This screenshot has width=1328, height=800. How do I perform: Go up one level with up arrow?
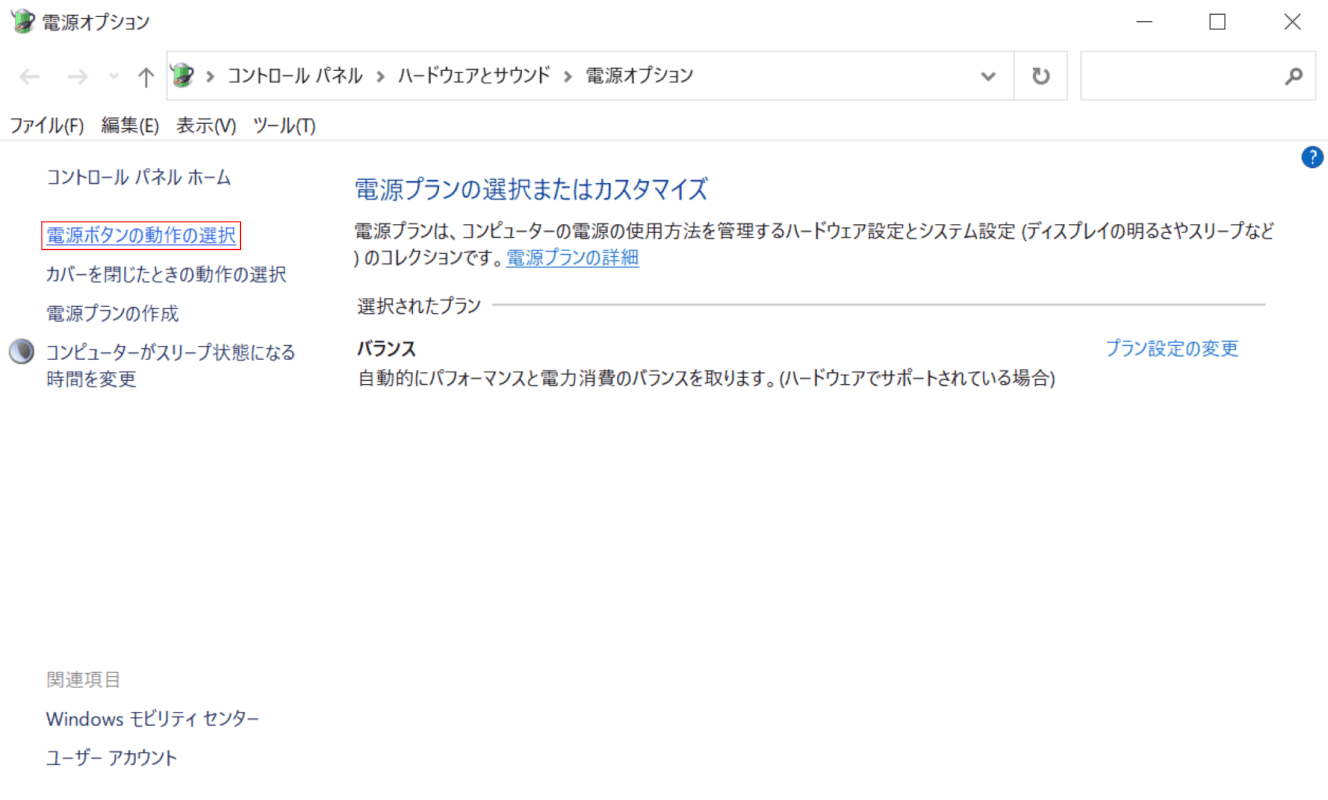coord(146,76)
